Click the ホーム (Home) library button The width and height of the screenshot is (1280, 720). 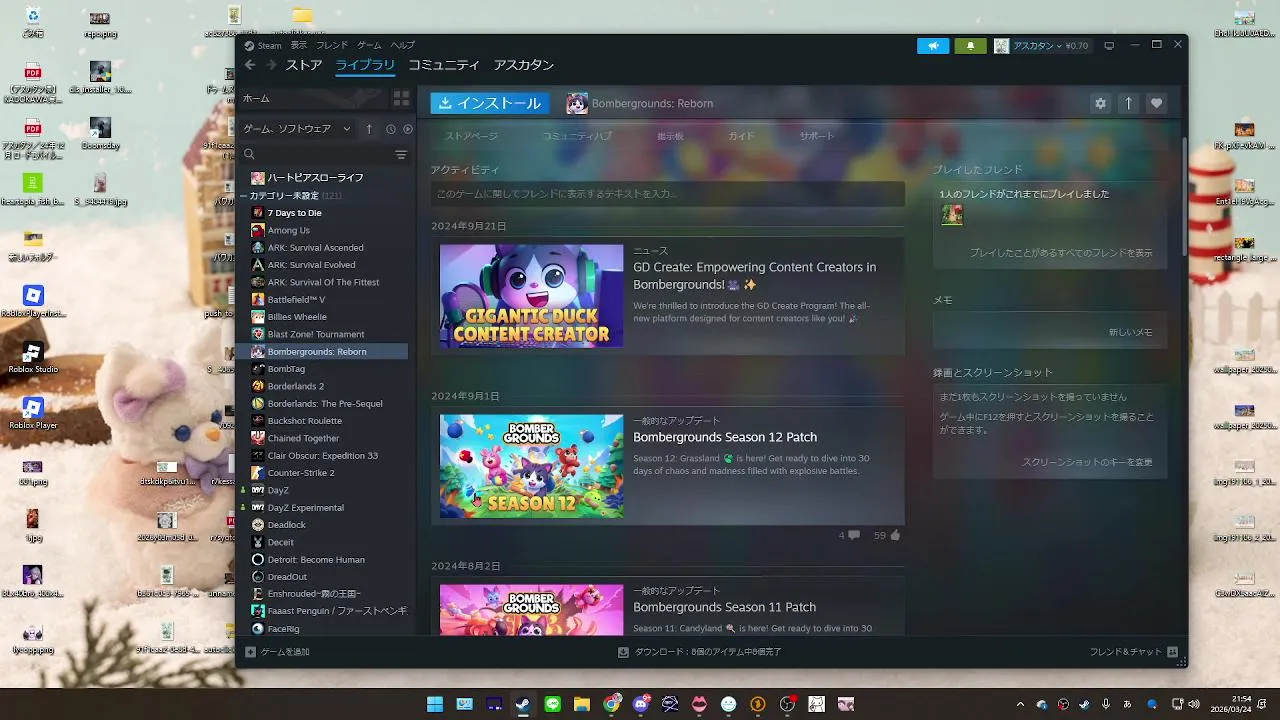pyautogui.click(x=313, y=98)
